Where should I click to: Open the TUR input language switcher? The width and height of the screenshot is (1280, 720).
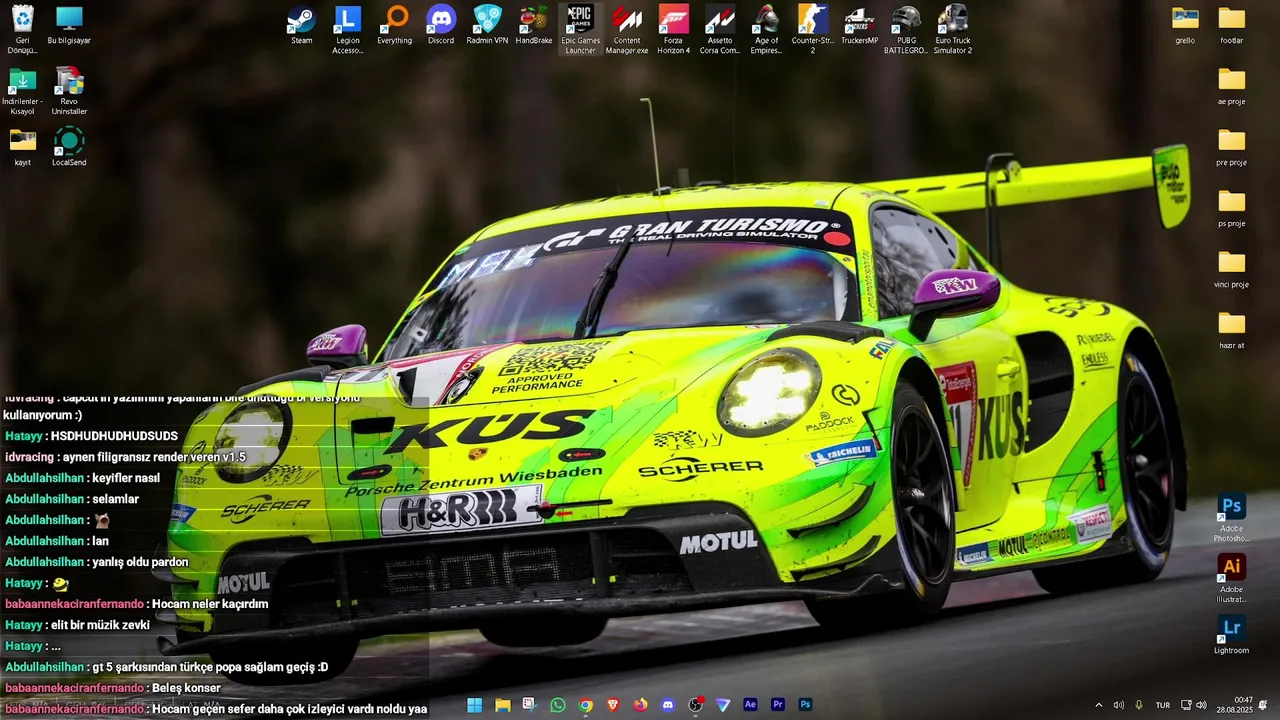point(1163,705)
